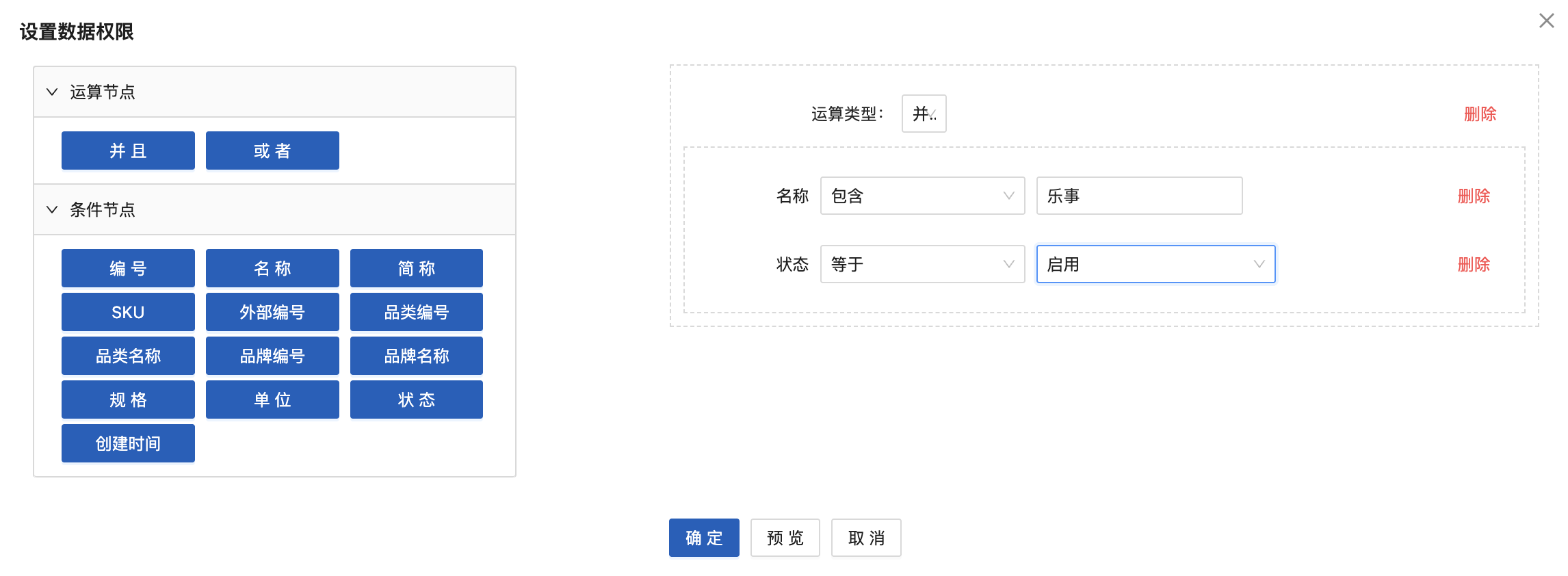This screenshot has width=1568, height=576.
Task: Add the 创建时间 condition node
Action: 128,443
